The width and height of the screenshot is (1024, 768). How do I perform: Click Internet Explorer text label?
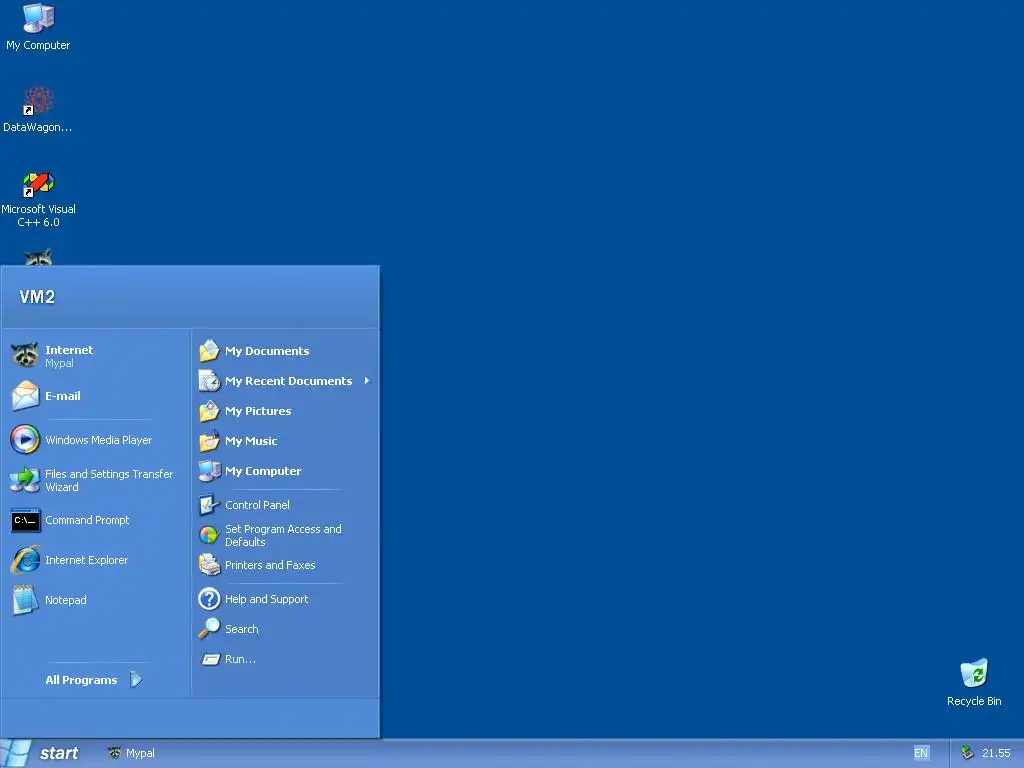pos(86,560)
